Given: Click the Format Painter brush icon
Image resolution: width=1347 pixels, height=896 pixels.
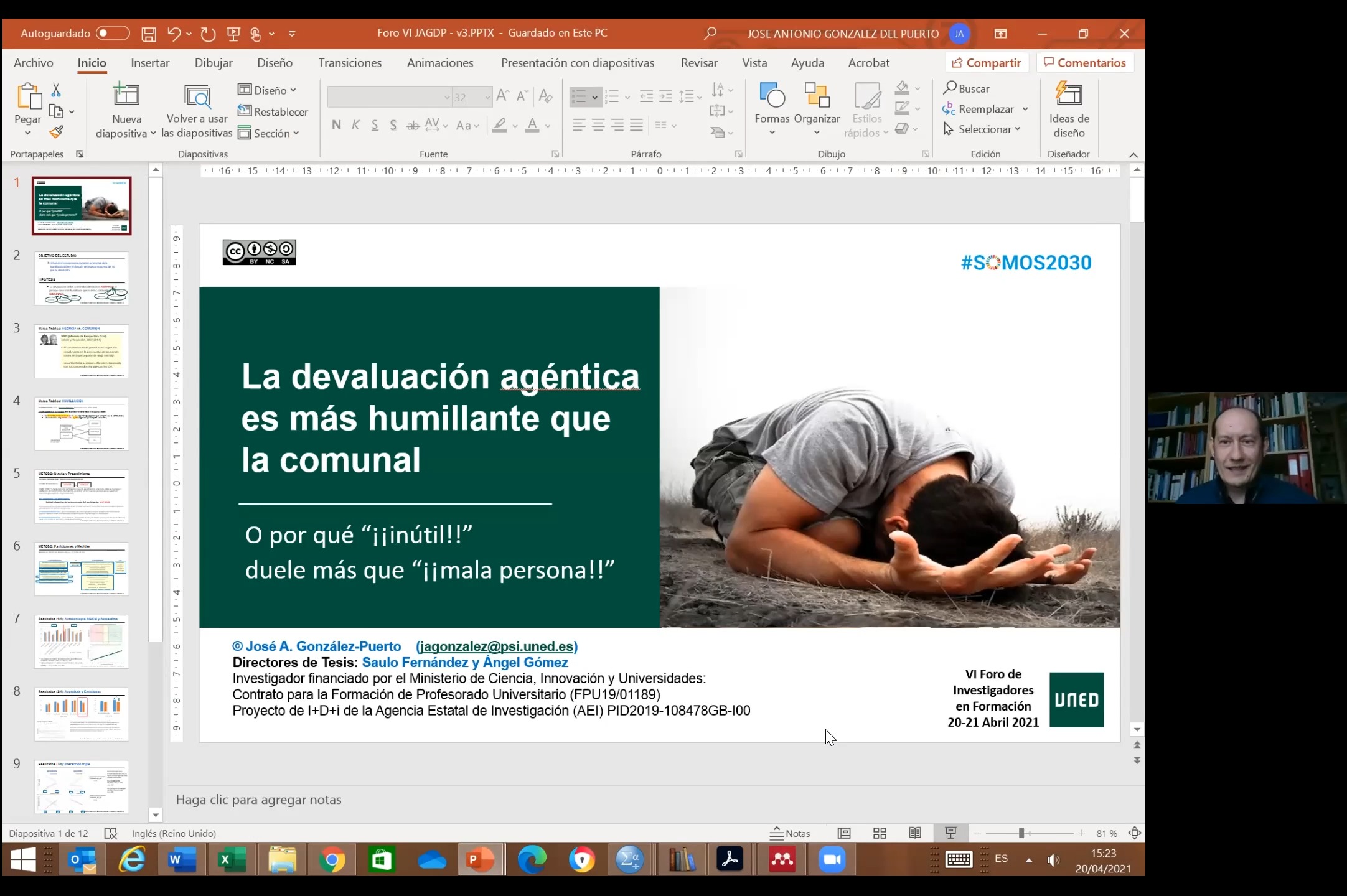Looking at the screenshot, I should coord(56,132).
